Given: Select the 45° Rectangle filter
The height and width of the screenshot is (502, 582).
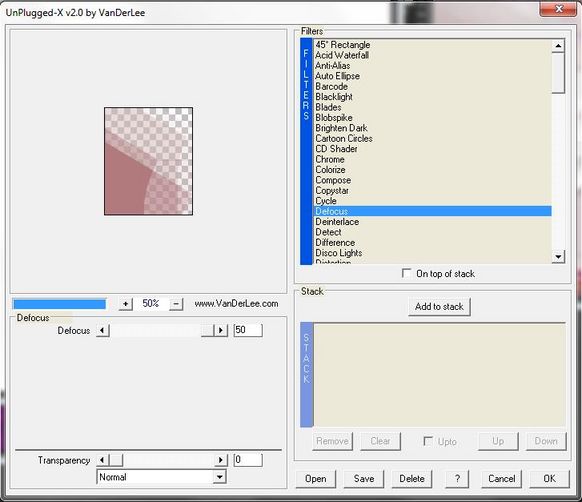Looking at the screenshot, I should 432,45.
